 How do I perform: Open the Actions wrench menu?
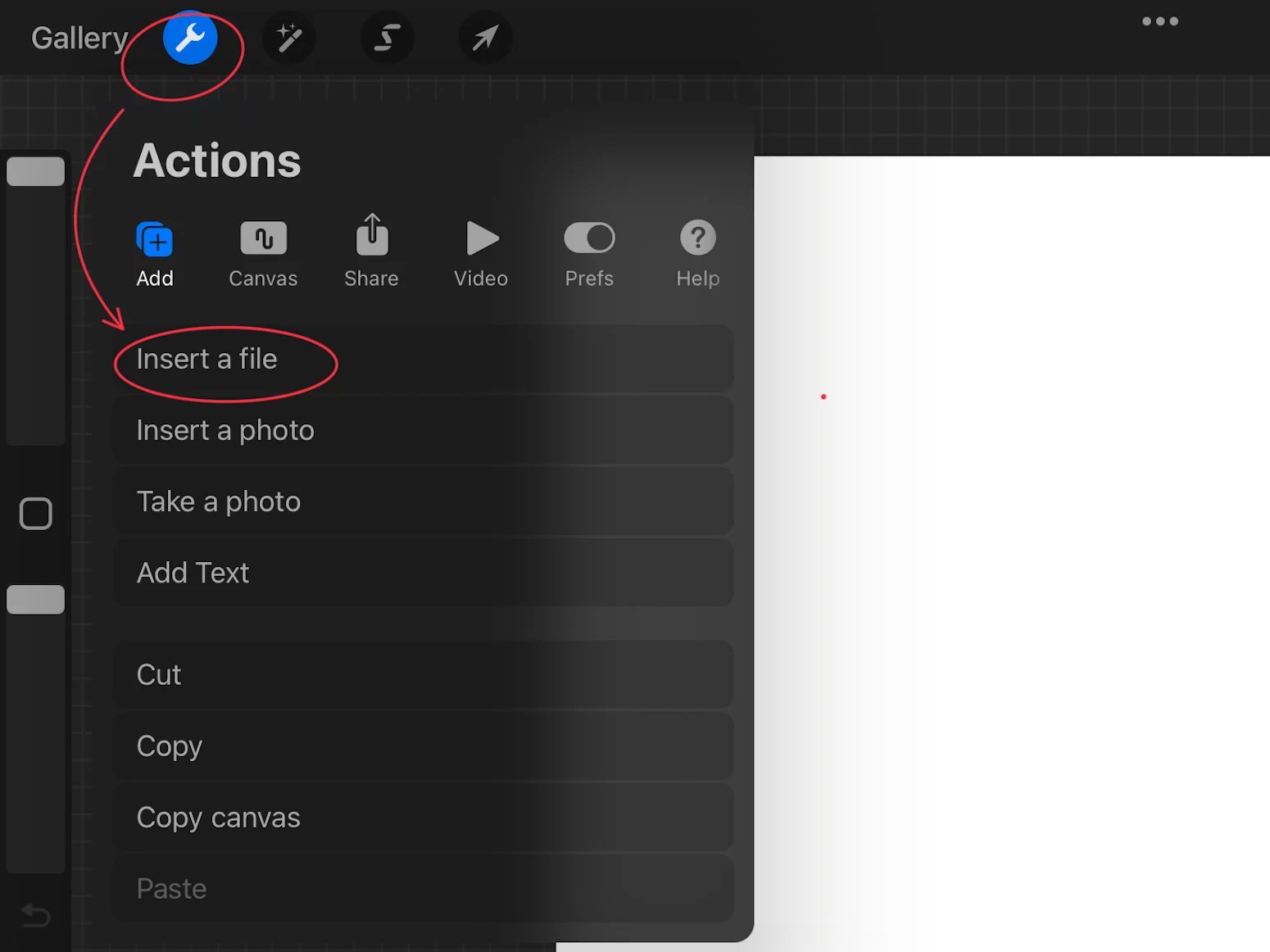point(190,38)
